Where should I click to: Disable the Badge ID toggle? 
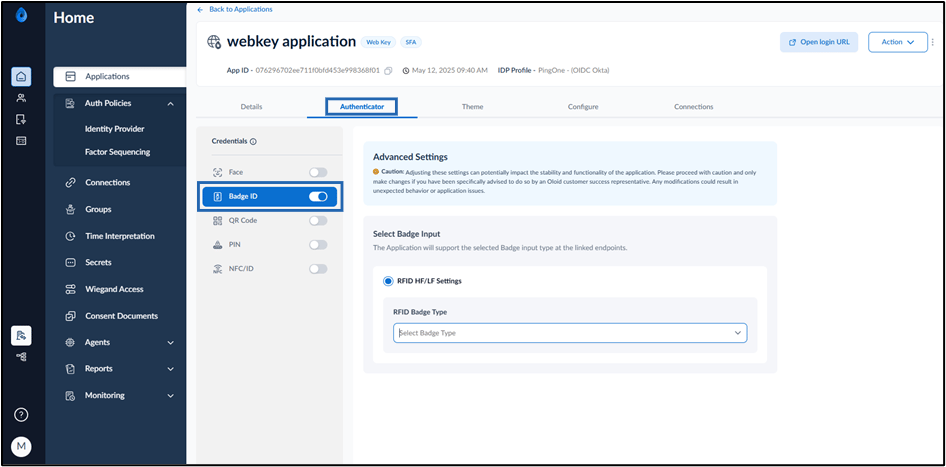pyautogui.click(x=318, y=197)
